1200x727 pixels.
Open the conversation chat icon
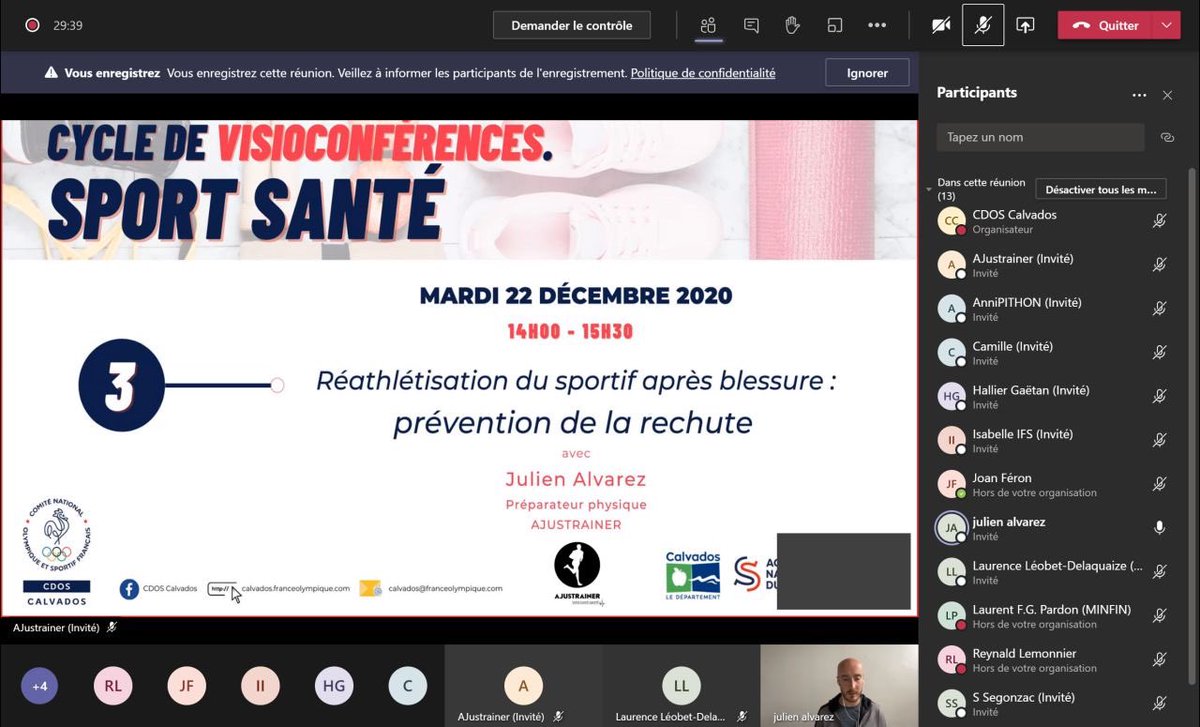751,26
